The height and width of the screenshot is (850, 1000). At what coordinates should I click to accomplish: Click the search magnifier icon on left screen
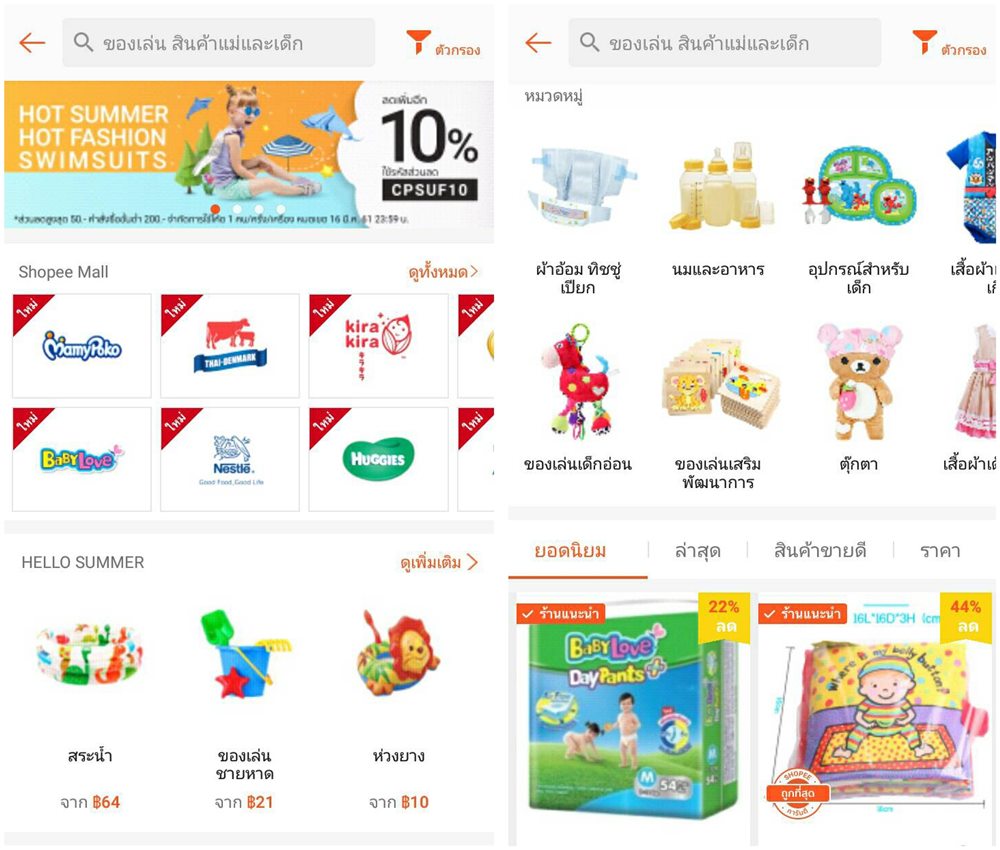(83, 42)
